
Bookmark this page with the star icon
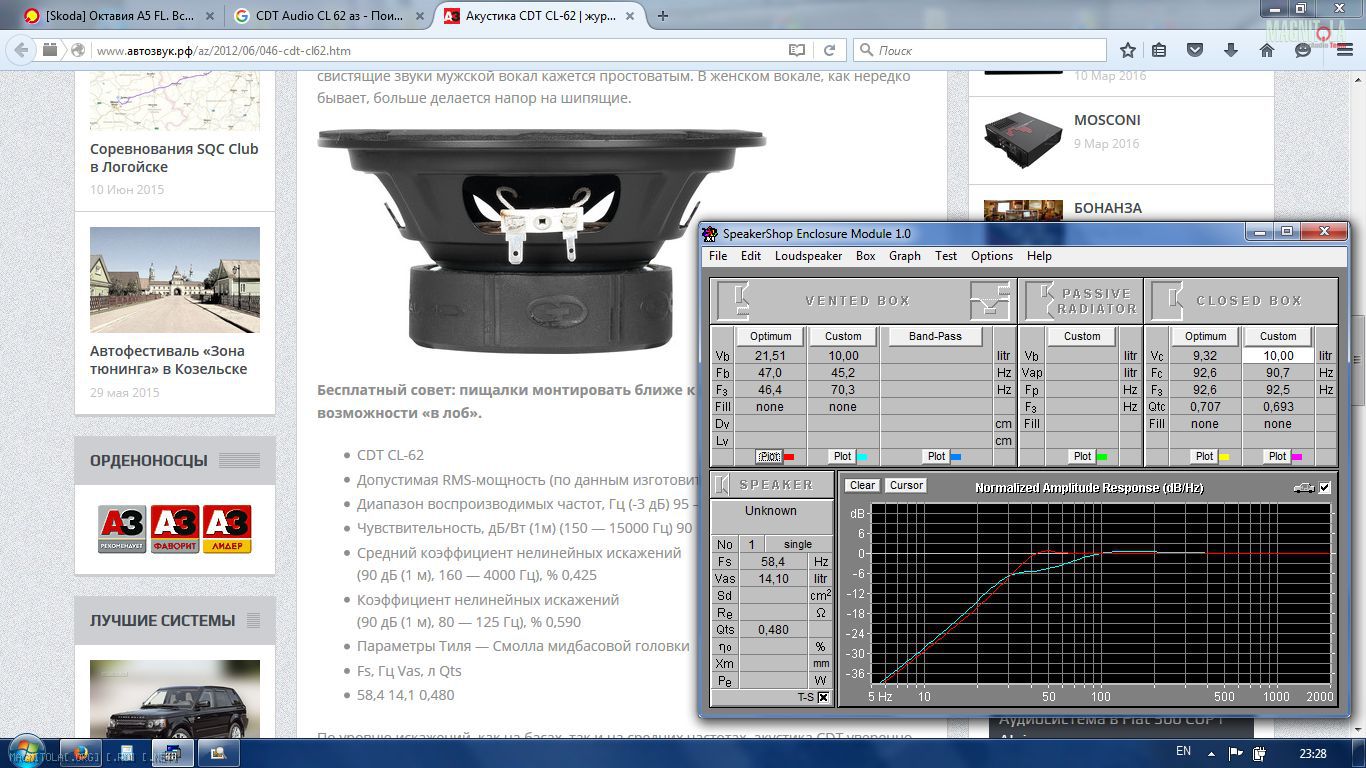tap(1128, 50)
